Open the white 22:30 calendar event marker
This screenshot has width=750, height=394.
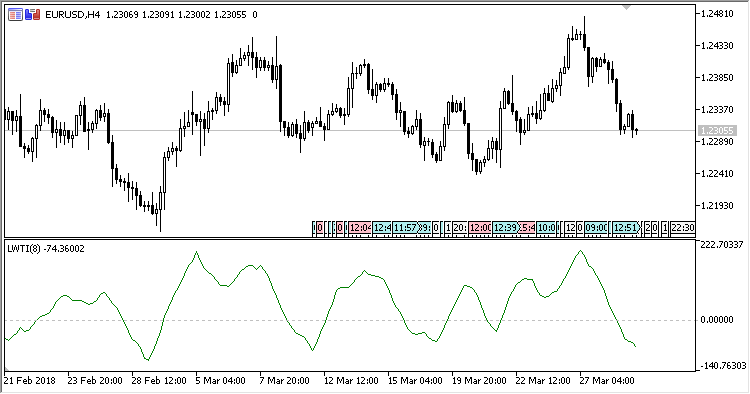(682, 228)
